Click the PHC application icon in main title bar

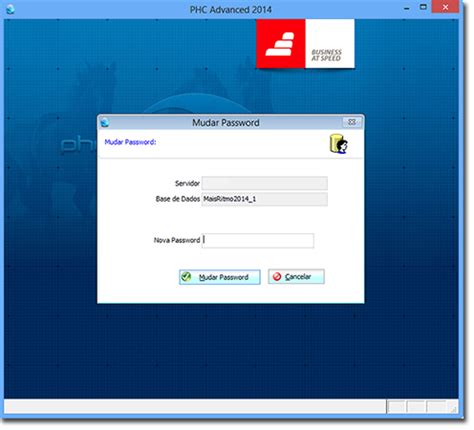click(10, 9)
